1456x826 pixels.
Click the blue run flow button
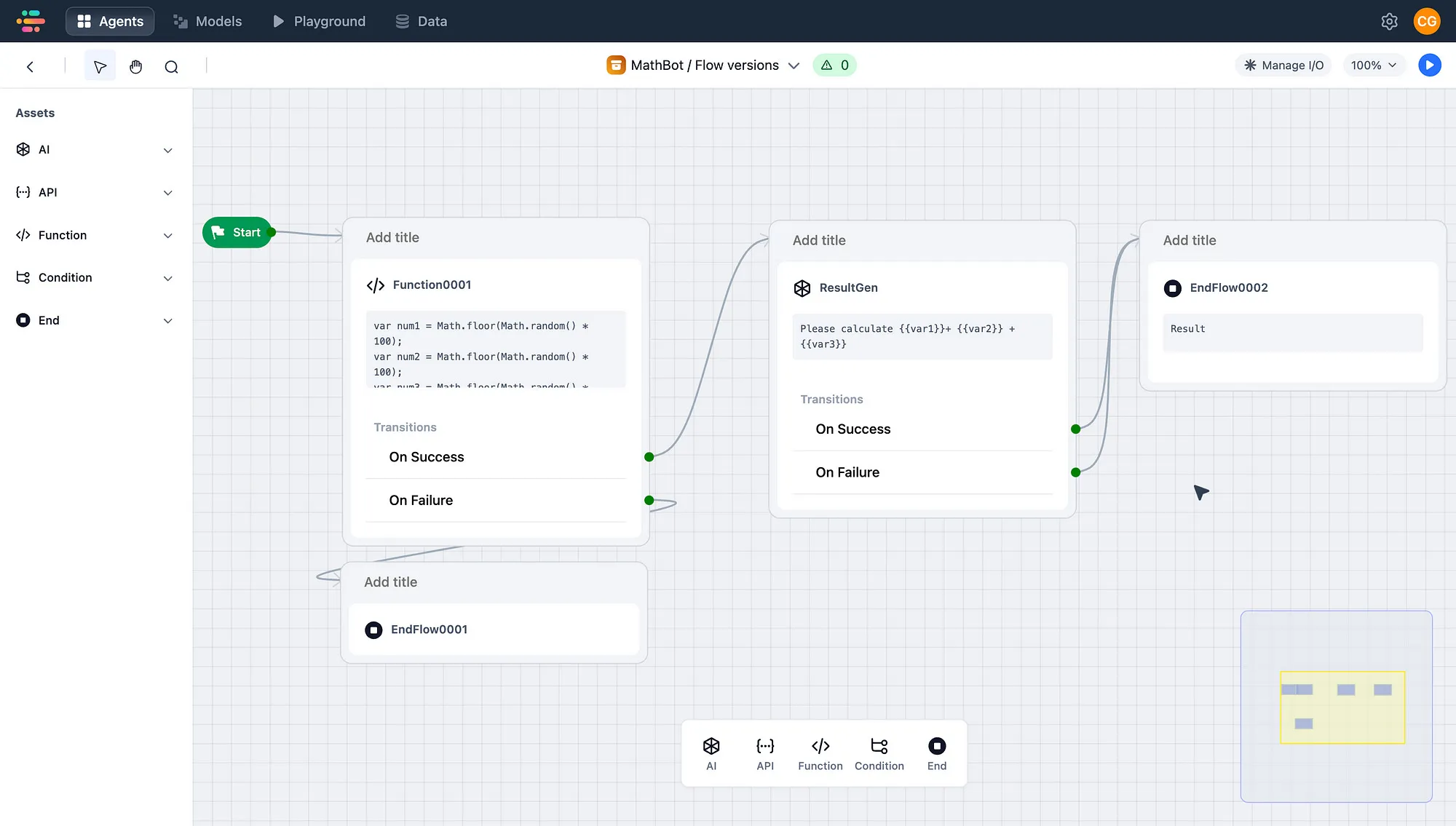tap(1429, 65)
